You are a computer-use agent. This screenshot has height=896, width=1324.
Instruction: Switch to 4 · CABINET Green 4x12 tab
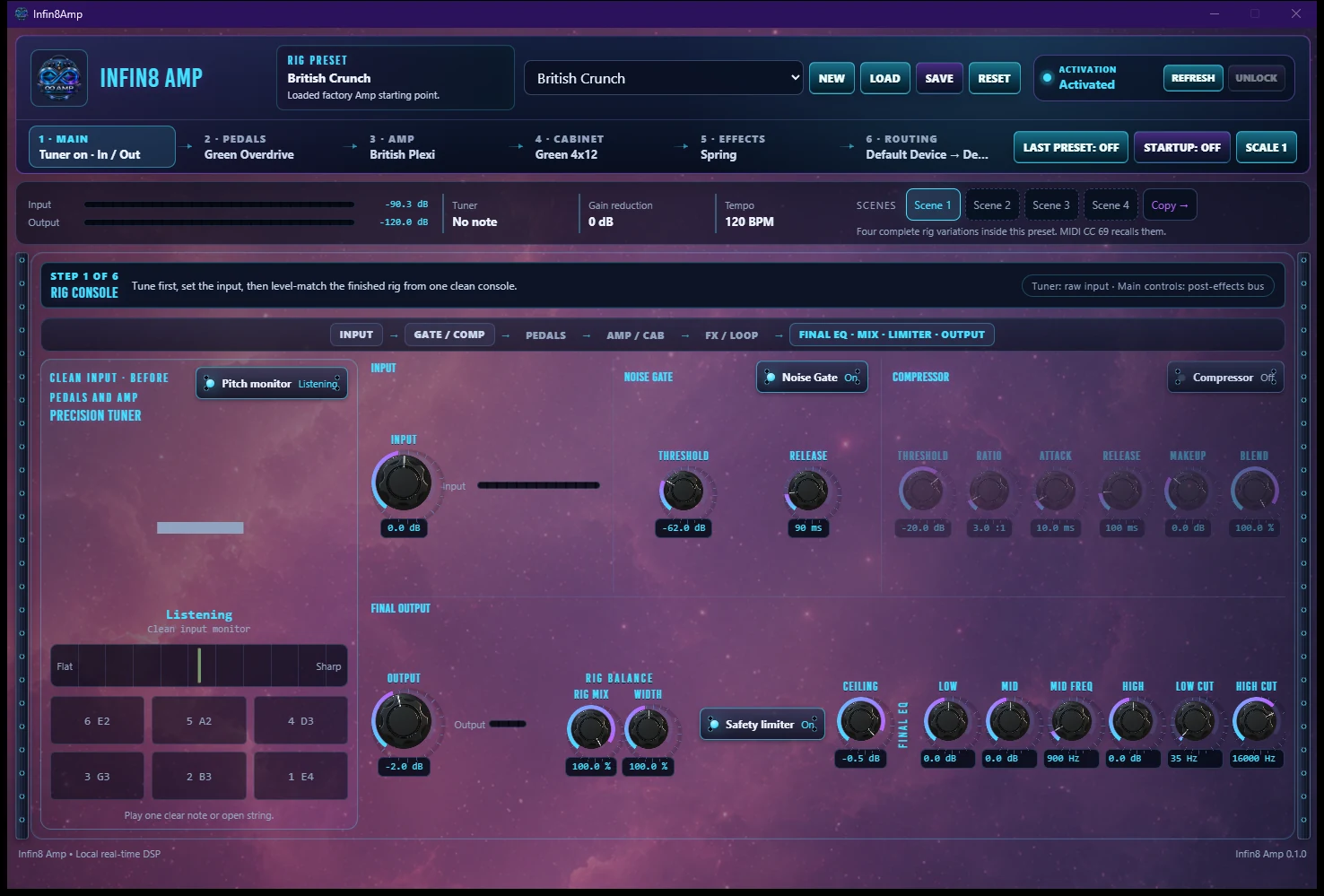[x=598, y=147]
